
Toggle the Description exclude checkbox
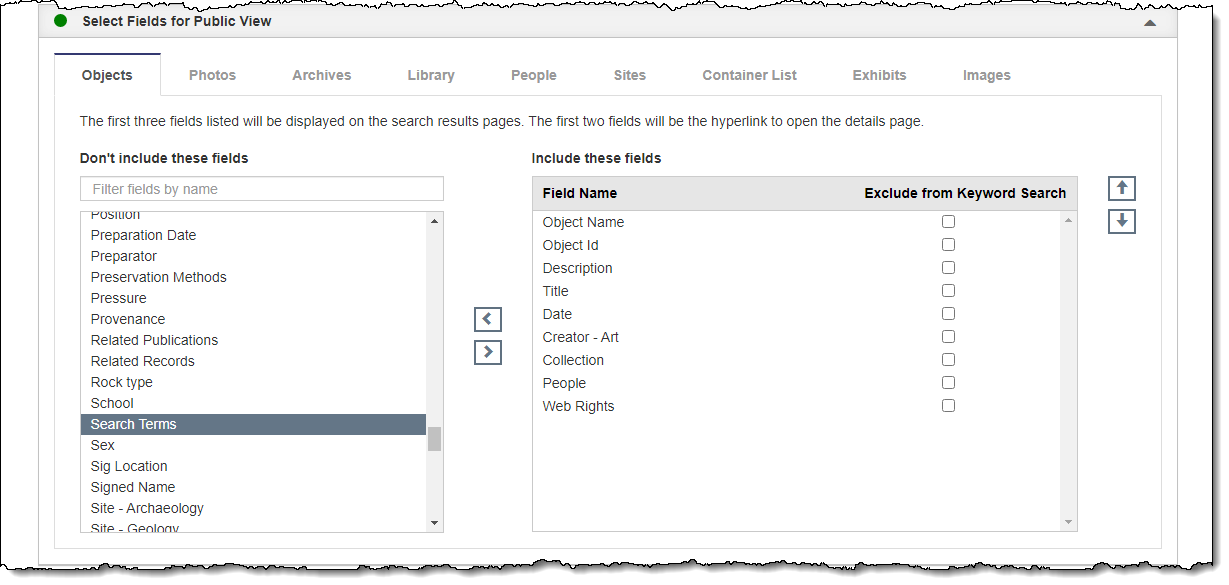pyautogui.click(x=948, y=268)
